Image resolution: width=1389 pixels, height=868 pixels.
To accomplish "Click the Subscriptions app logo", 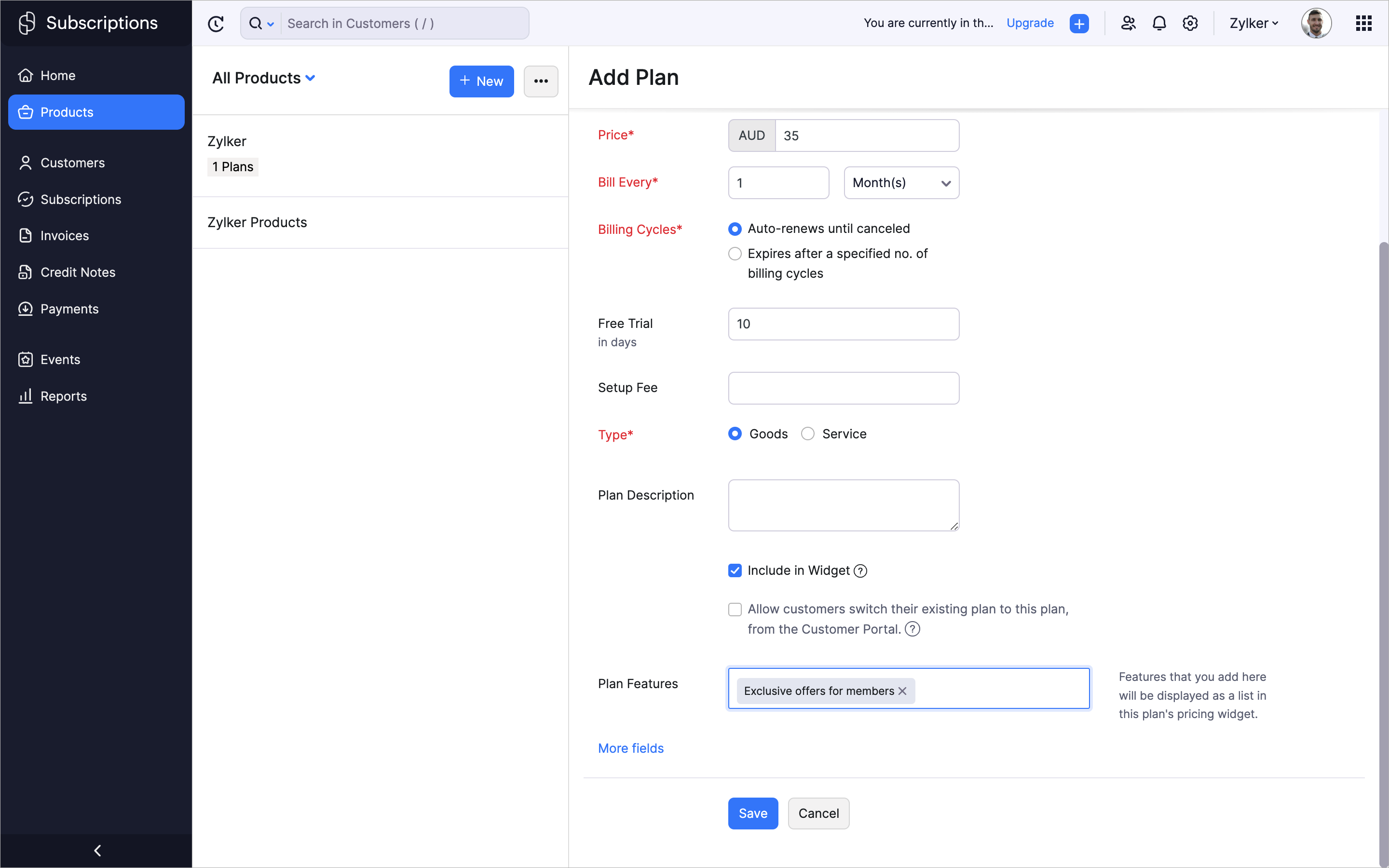I will click(27, 23).
